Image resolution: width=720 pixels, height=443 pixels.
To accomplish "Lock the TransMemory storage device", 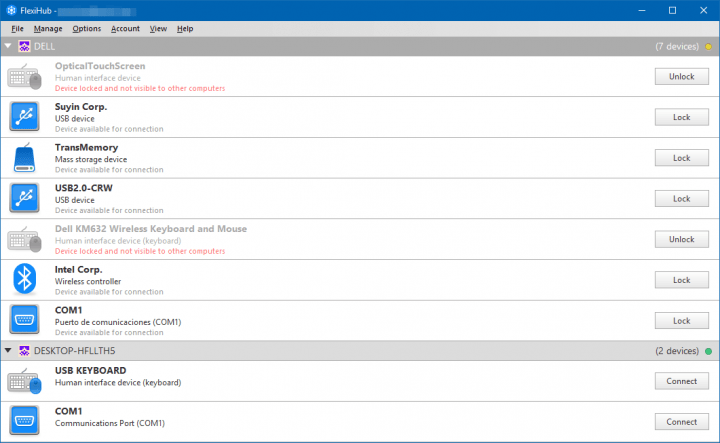I will (681, 158).
